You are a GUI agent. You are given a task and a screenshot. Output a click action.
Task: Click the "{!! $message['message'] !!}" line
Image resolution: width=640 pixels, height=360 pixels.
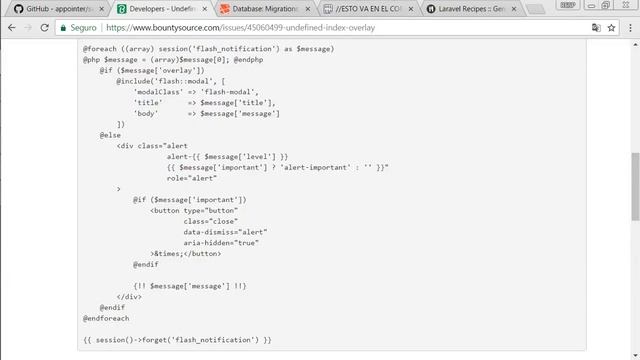coord(190,286)
